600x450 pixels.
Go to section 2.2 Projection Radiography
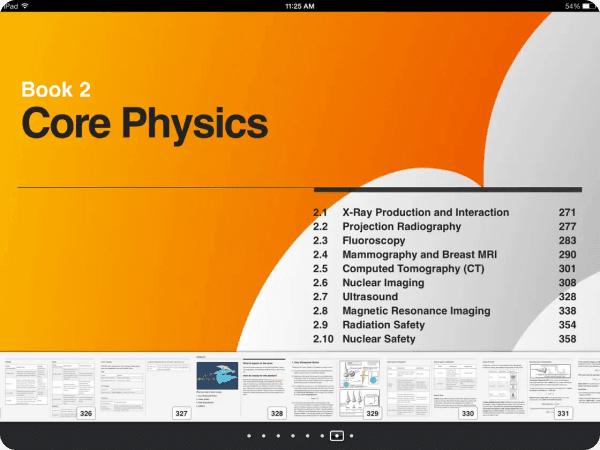[x=401, y=227]
